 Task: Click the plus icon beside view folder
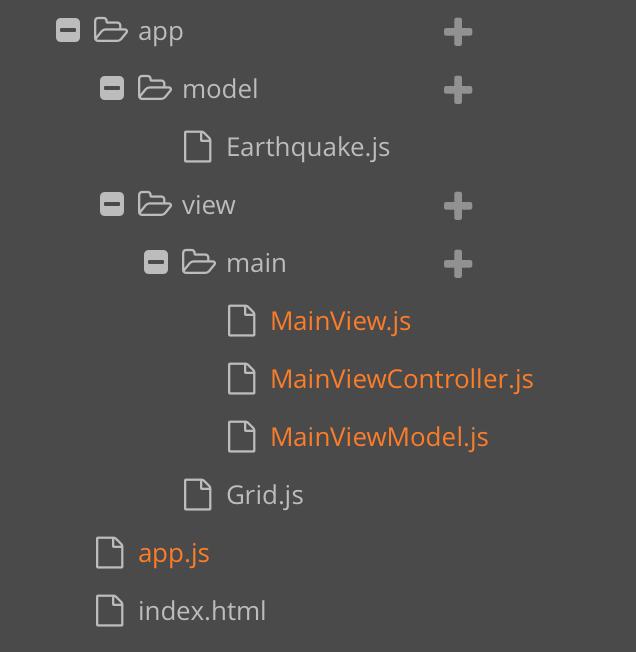[x=458, y=205]
